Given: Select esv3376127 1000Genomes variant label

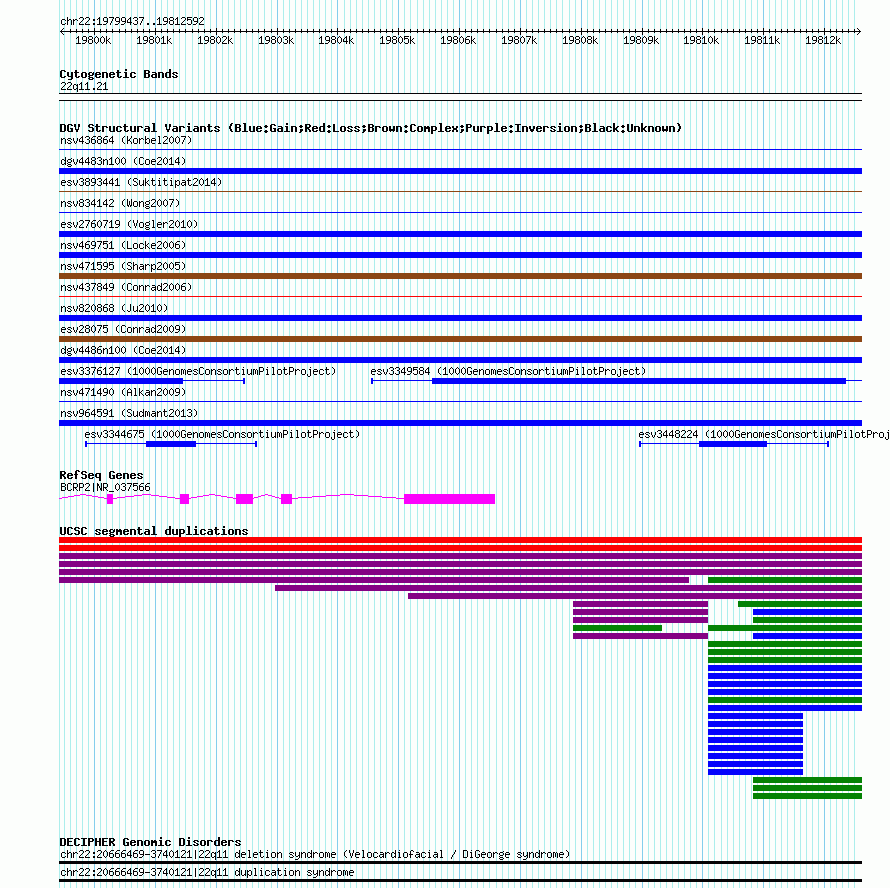Looking at the screenshot, I should coord(198,371).
